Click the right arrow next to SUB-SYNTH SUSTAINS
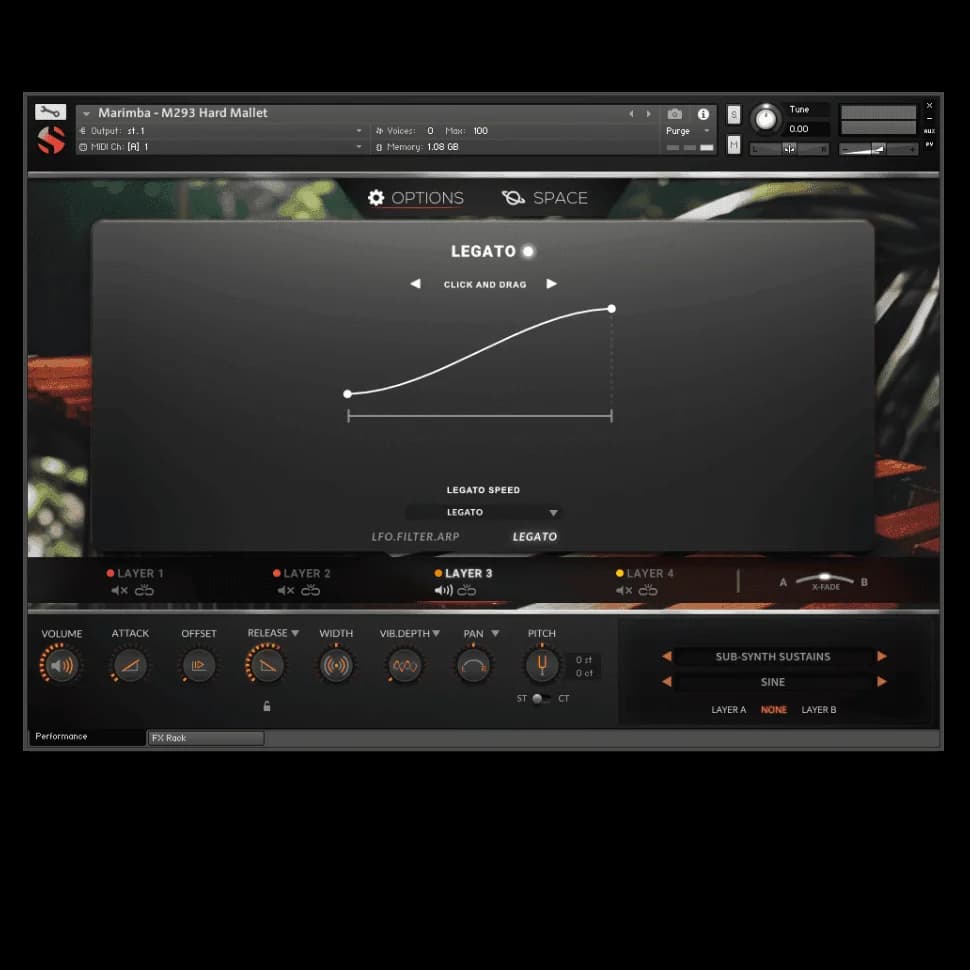Viewport: 970px width, 970px height. (881, 656)
